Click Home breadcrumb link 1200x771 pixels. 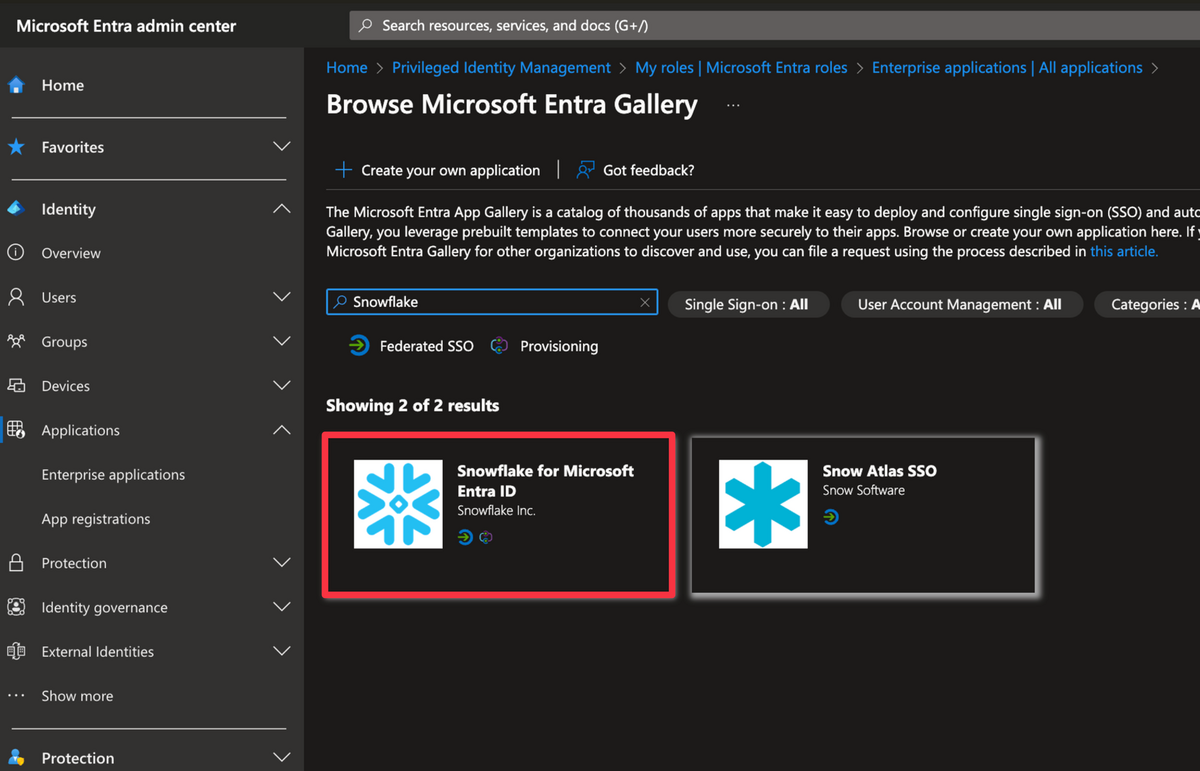(x=347, y=67)
